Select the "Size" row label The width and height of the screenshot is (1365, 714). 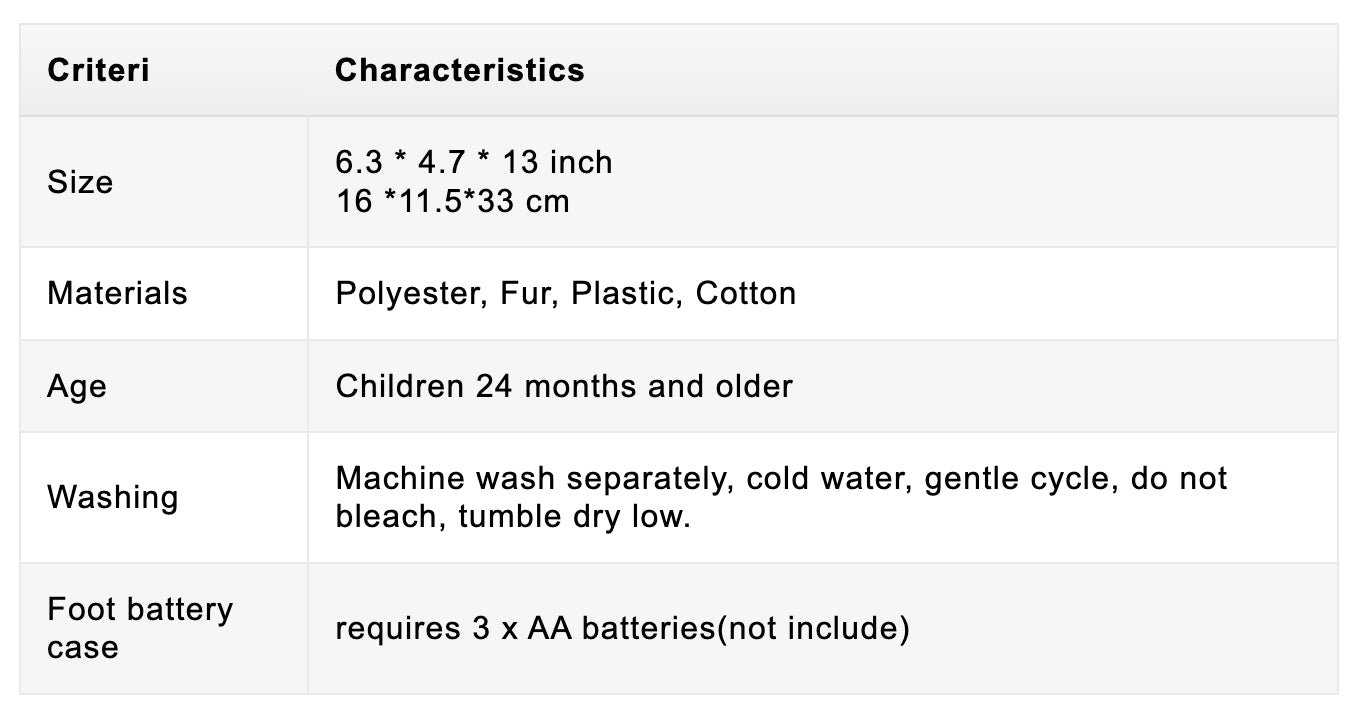click(80, 182)
